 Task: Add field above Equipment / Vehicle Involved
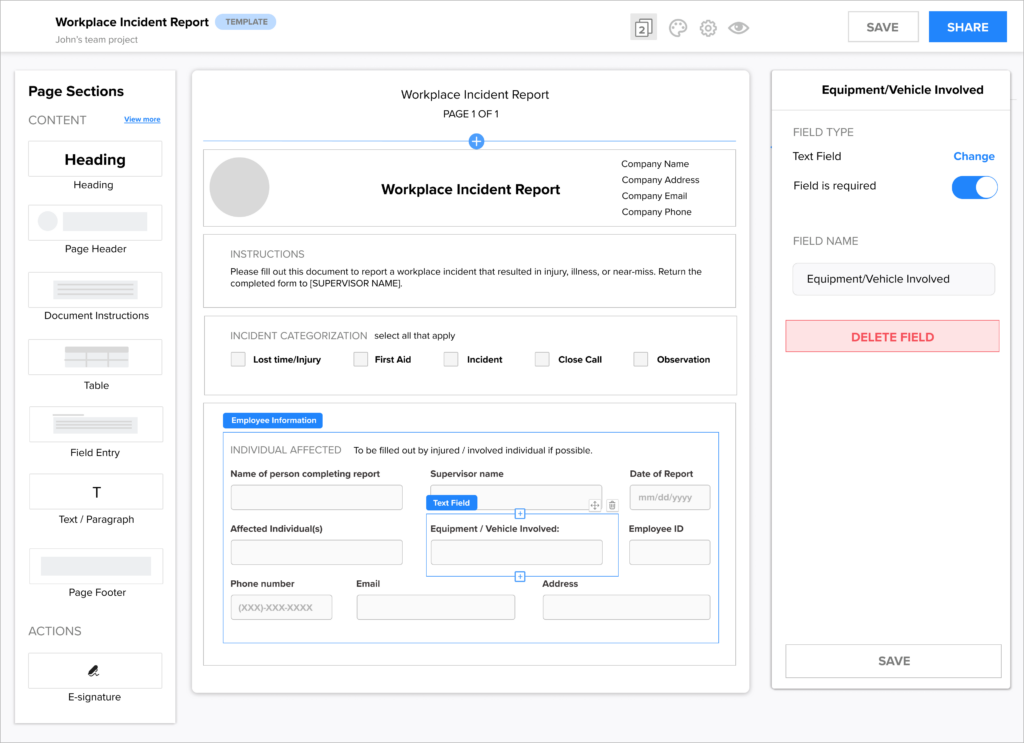coord(520,514)
